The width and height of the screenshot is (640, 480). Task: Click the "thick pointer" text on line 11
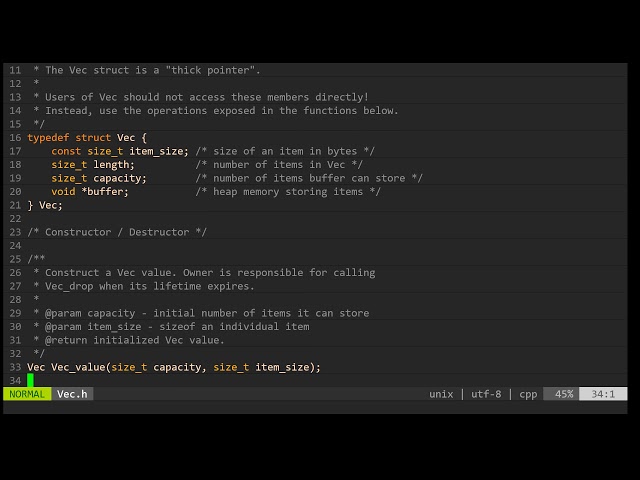click(x=210, y=70)
